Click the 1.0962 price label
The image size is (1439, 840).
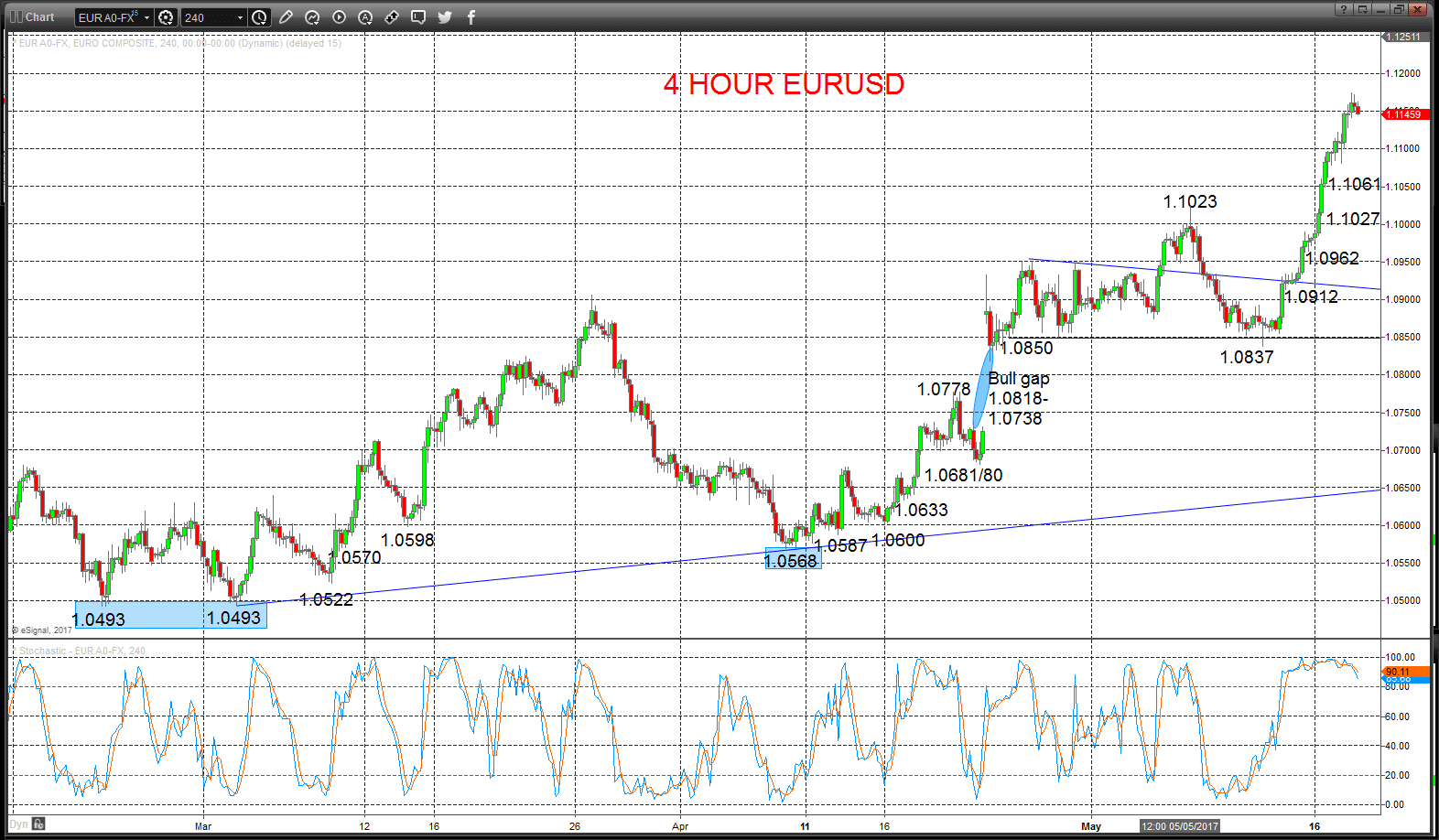[x=1332, y=258]
